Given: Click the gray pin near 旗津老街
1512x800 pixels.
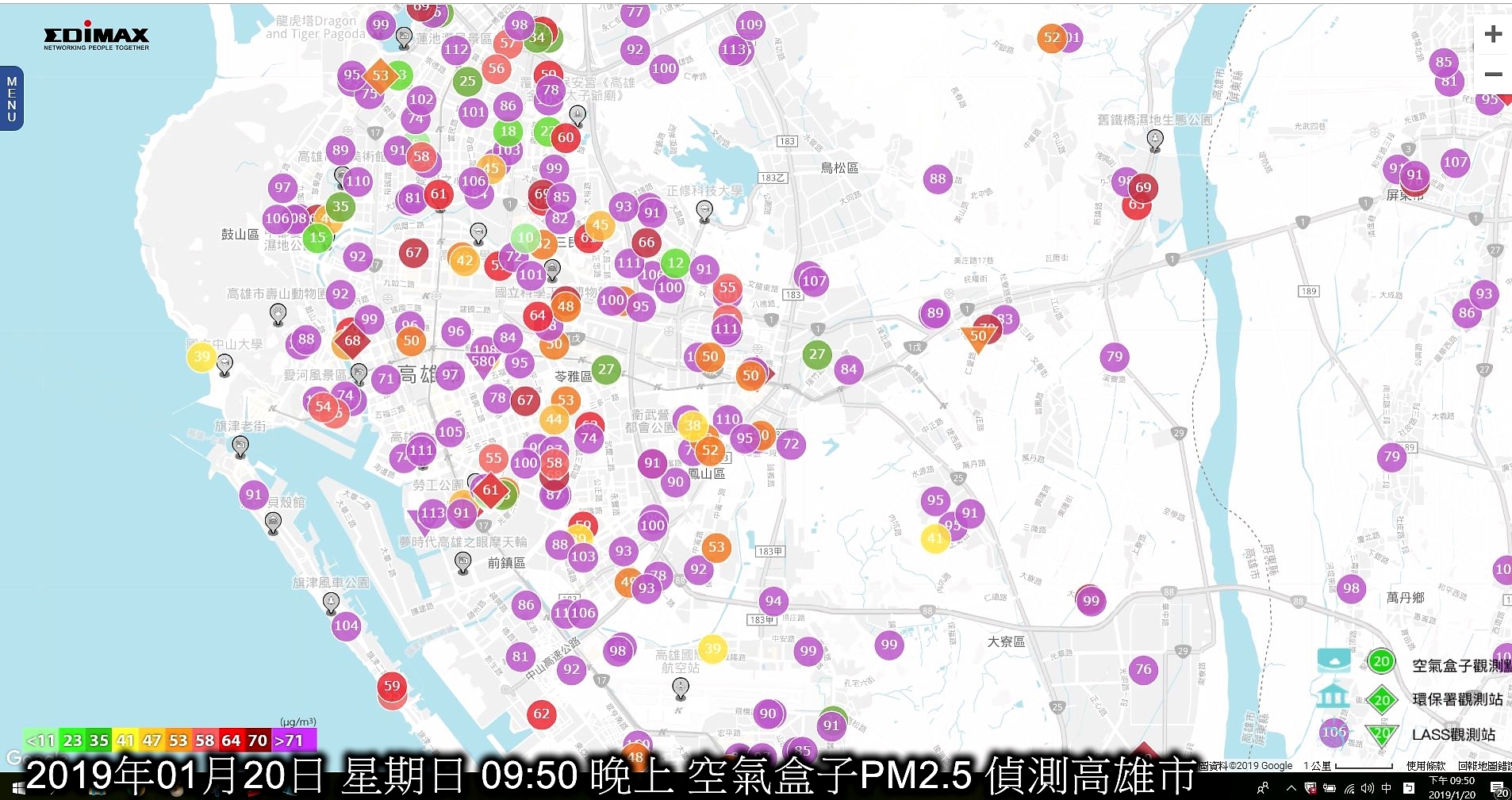Looking at the screenshot, I should coord(240,447).
